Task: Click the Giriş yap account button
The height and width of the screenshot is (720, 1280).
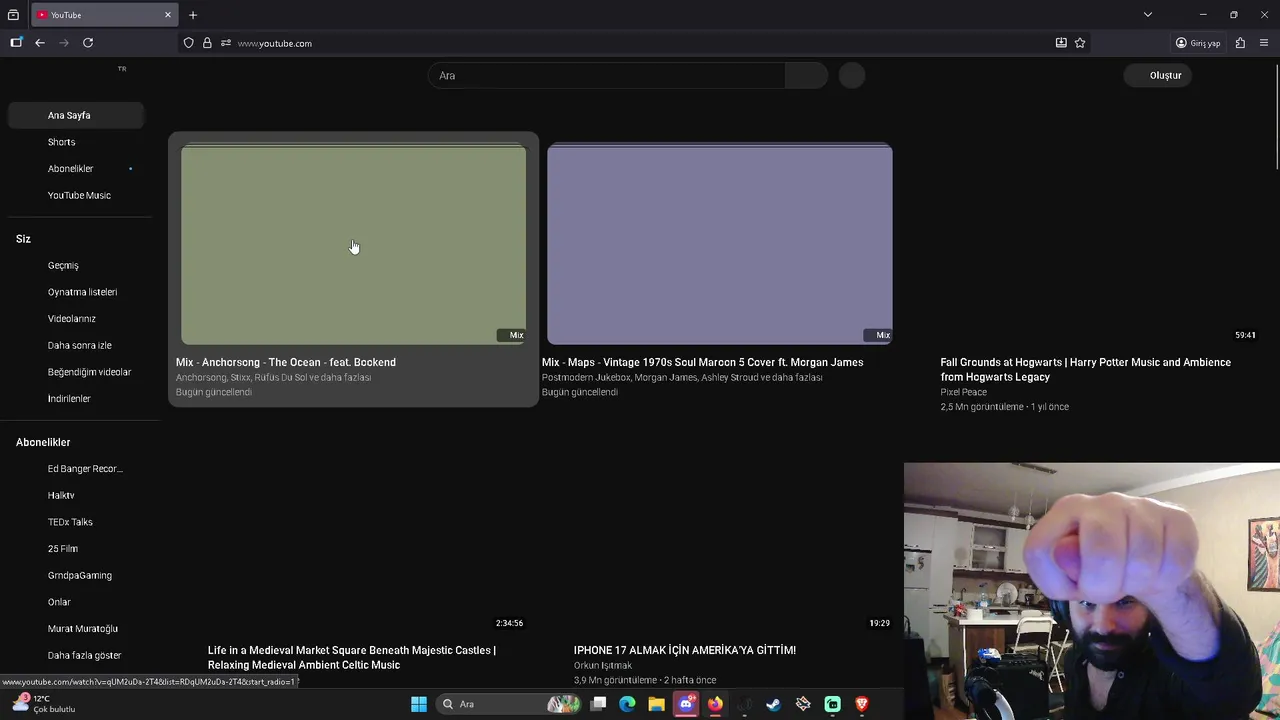Action: coord(1198,43)
